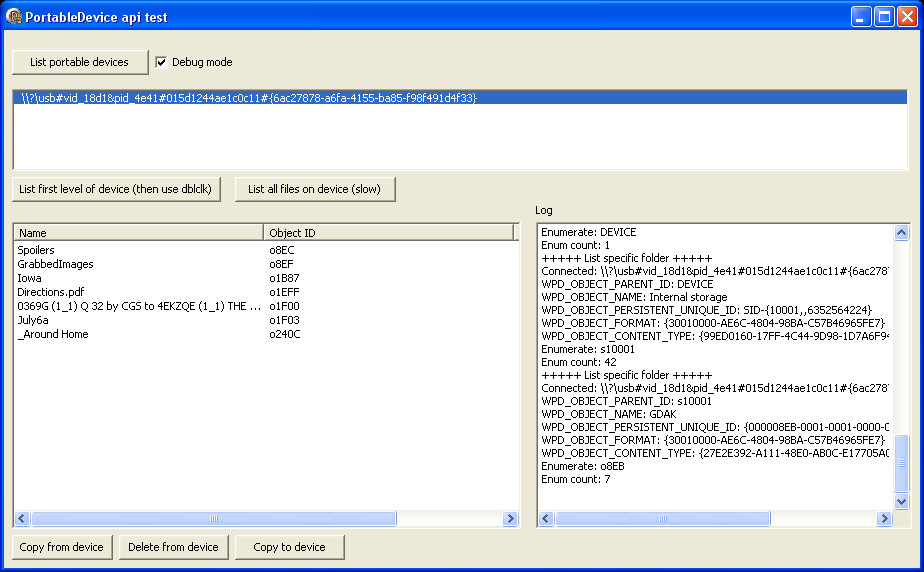
Task: Click 'WPD_OBJECT_NAME: Internal storage' log line
Action: coord(634,297)
